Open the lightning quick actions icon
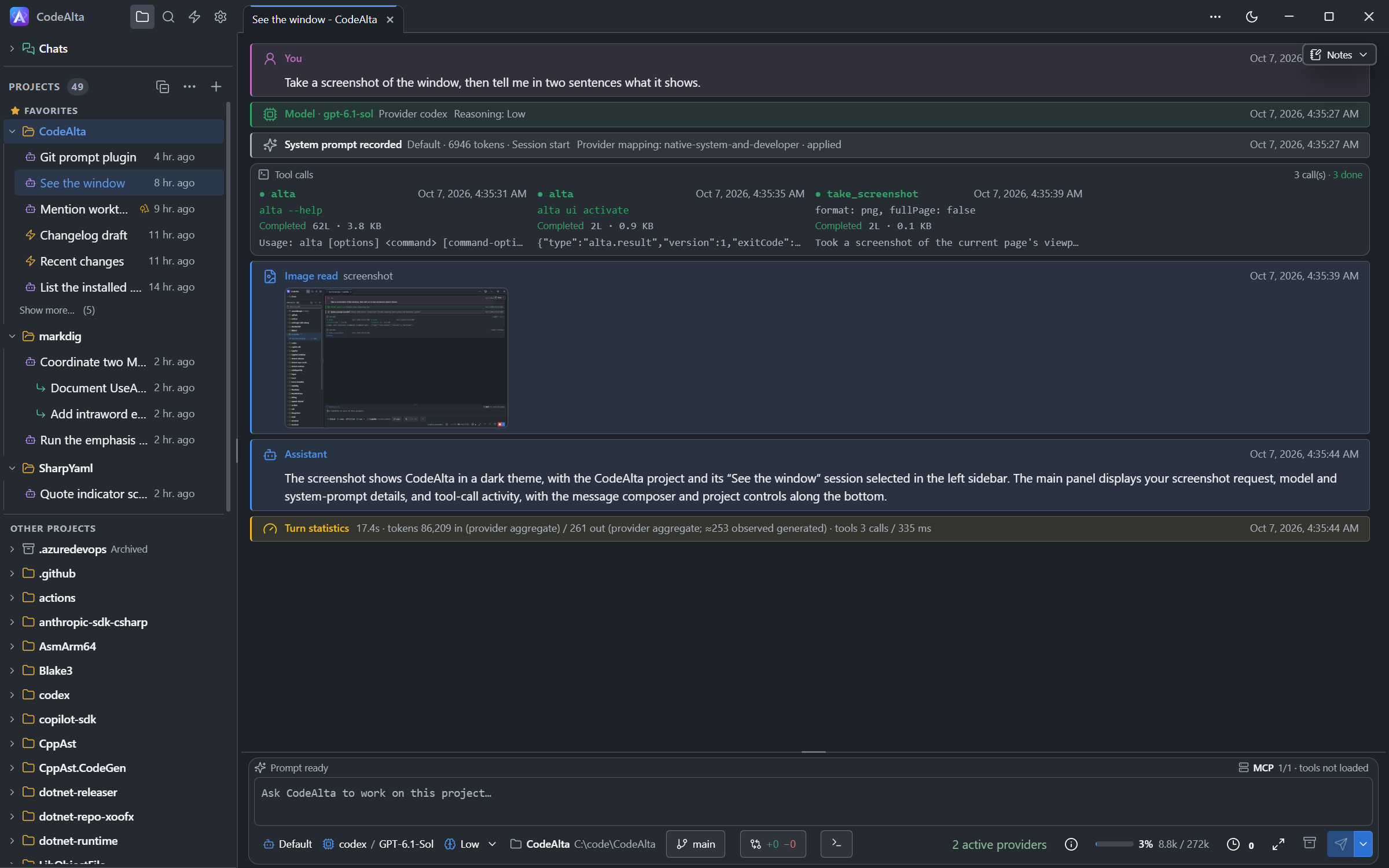The width and height of the screenshot is (1389, 868). pyautogui.click(x=194, y=17)
